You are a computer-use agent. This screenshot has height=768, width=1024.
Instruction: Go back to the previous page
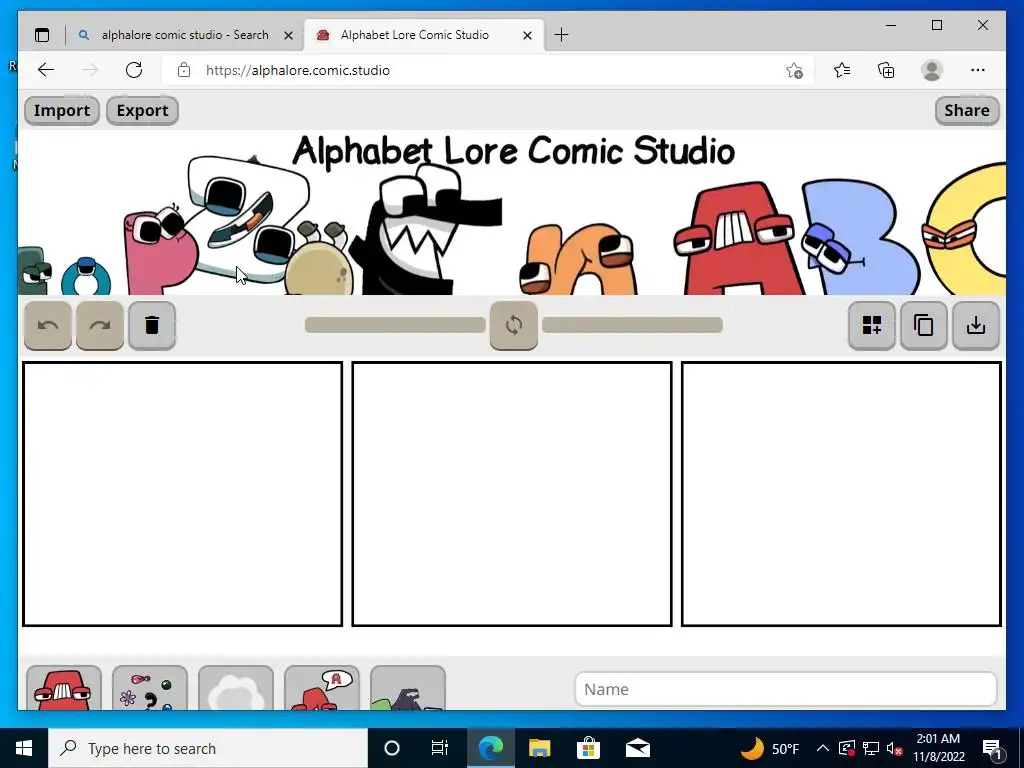(46, 70)
